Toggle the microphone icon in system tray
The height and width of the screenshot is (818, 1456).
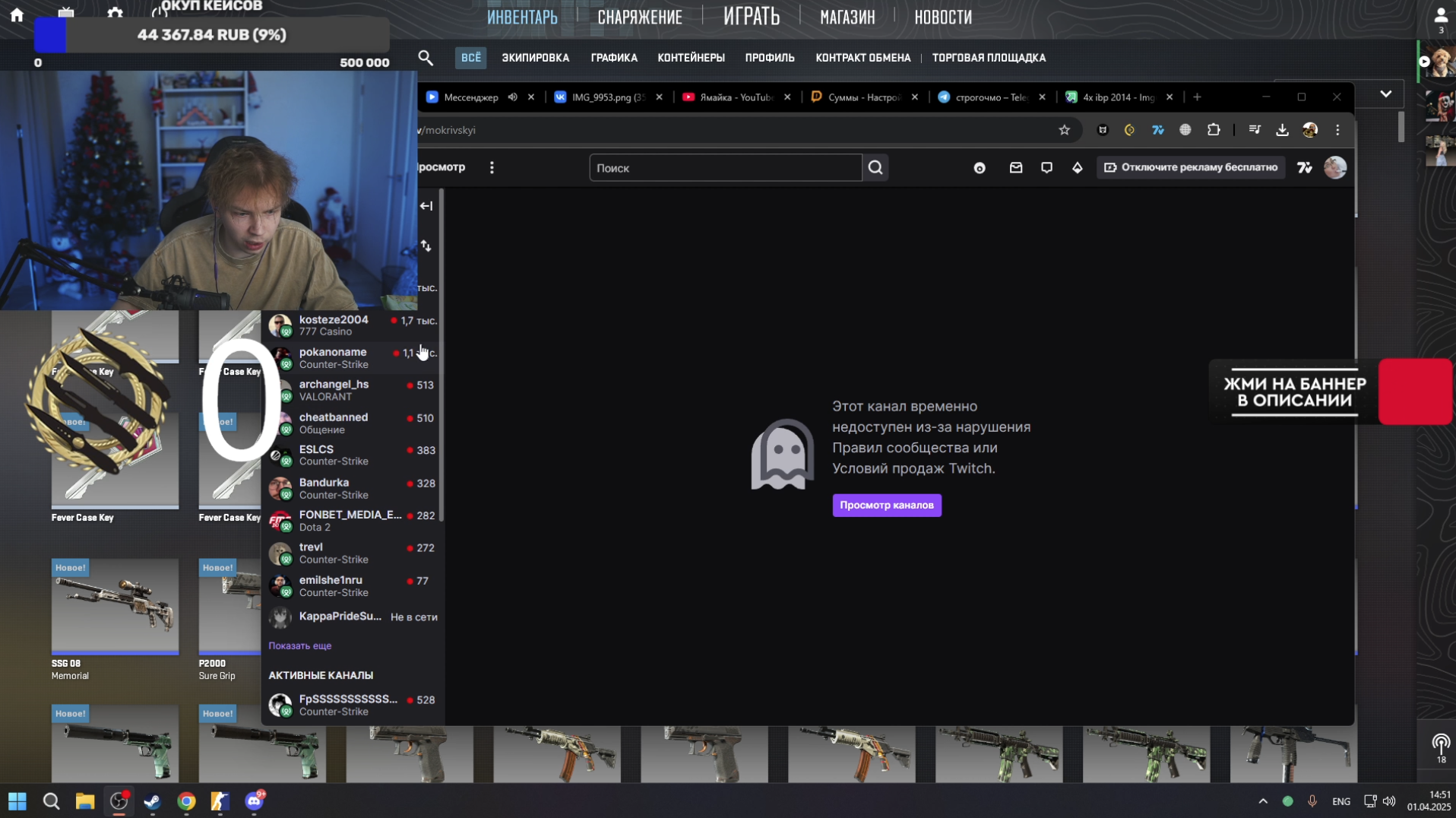coord(1312,801)
